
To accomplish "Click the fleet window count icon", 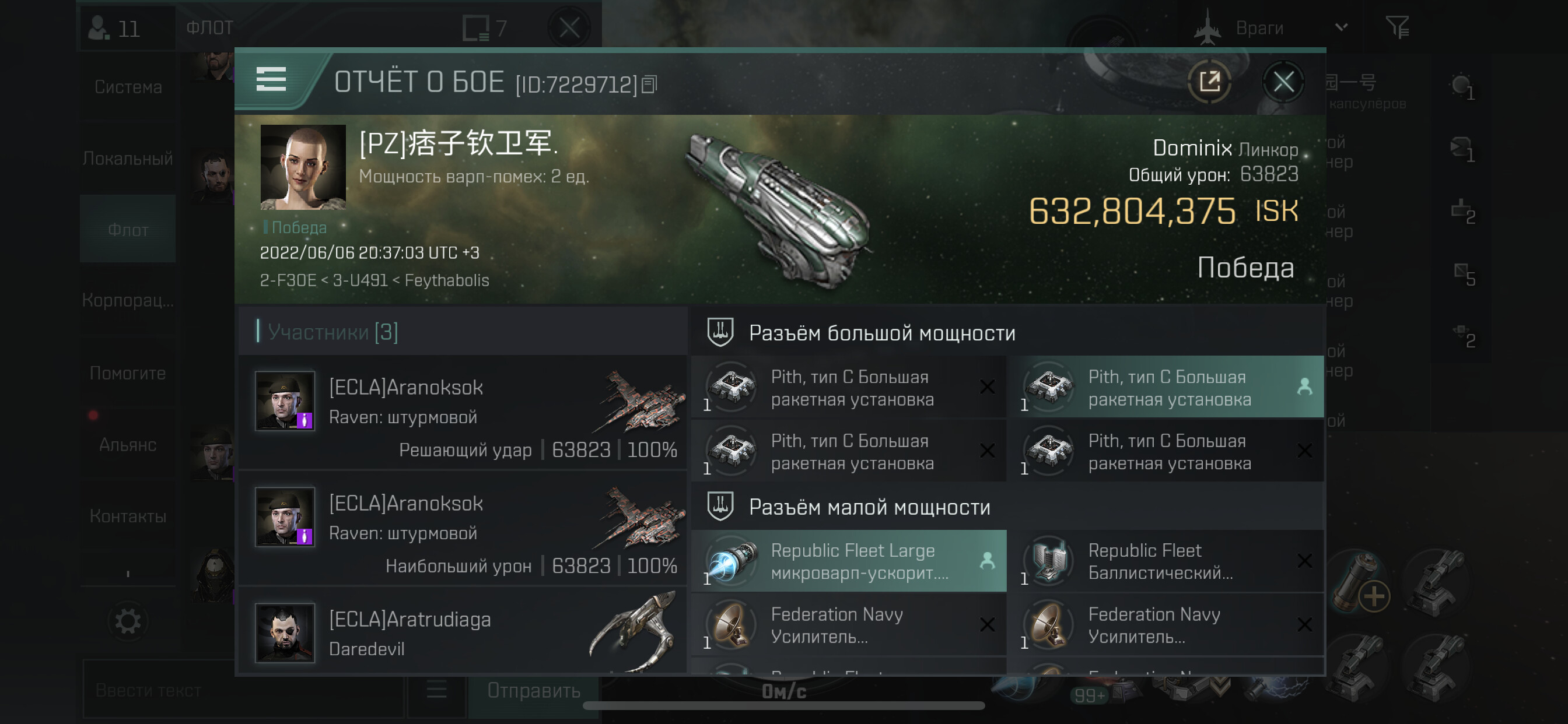I will [x=475, y=28].
